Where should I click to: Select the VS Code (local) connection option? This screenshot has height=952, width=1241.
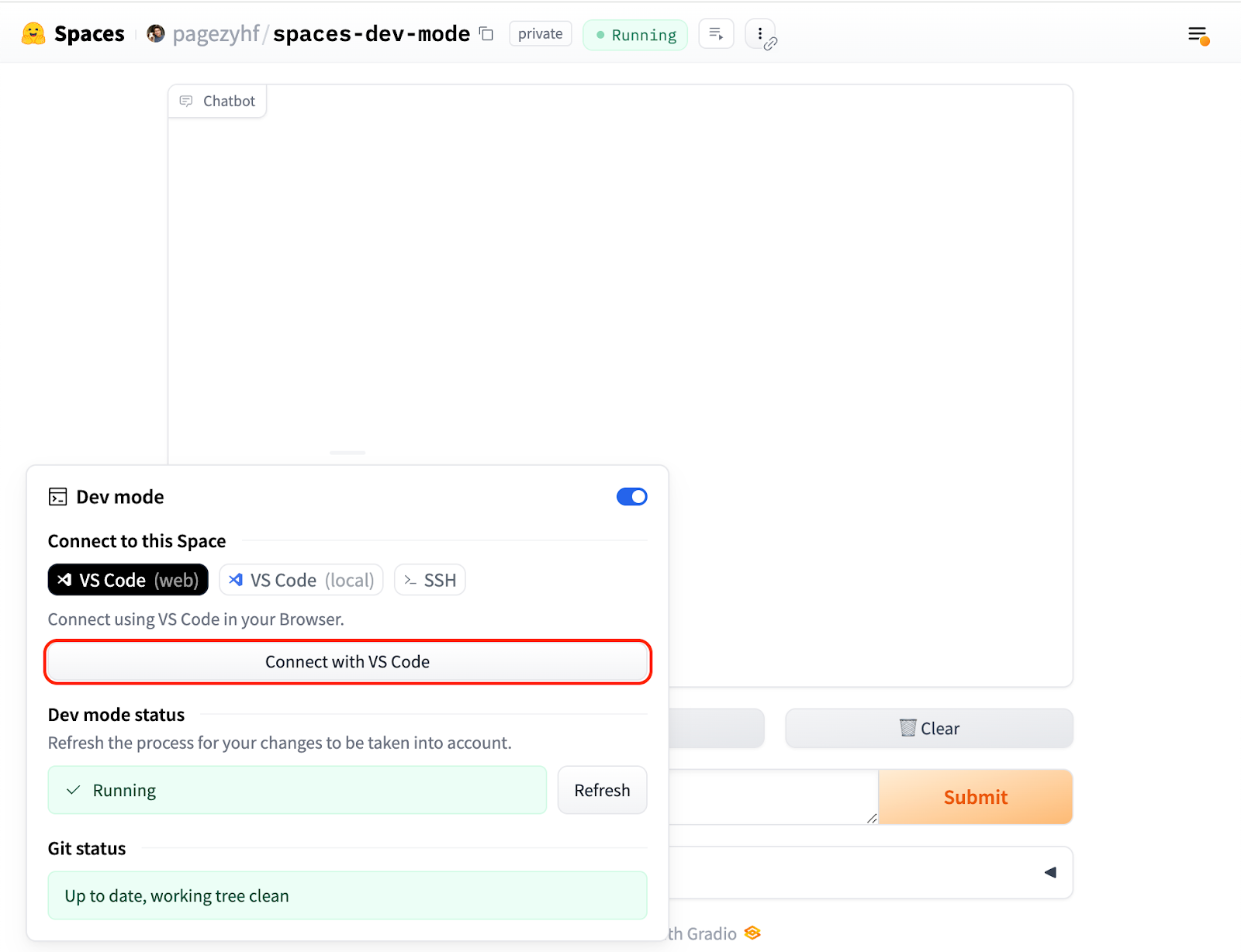click(301, 580)
